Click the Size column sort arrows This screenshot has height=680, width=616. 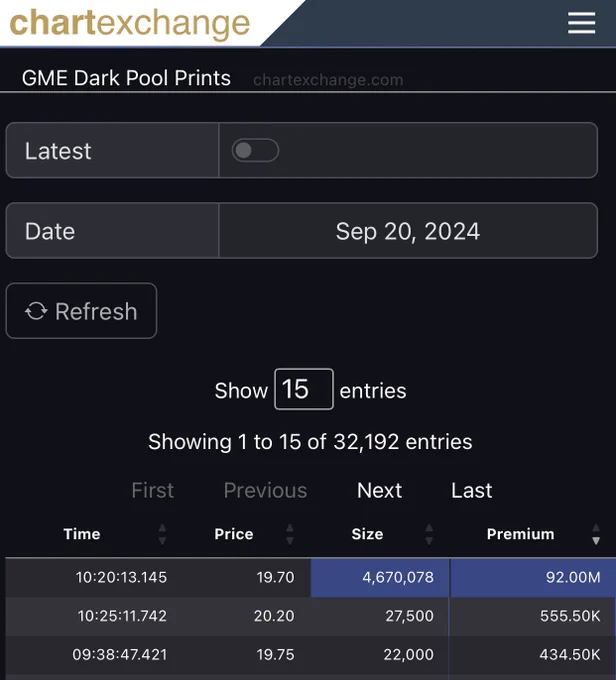pos(429,534)
